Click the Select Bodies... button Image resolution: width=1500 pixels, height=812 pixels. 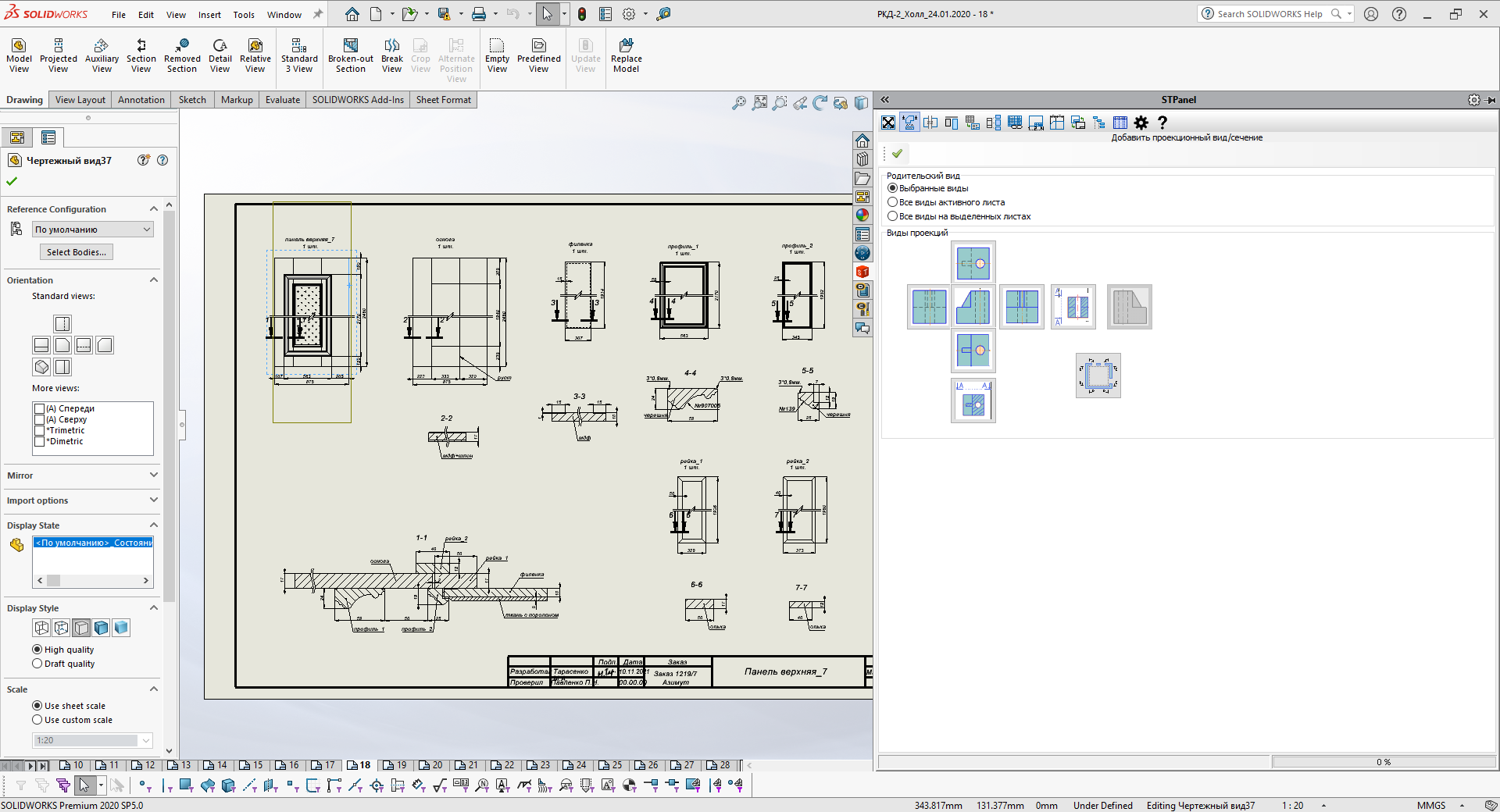click(77, 252)
